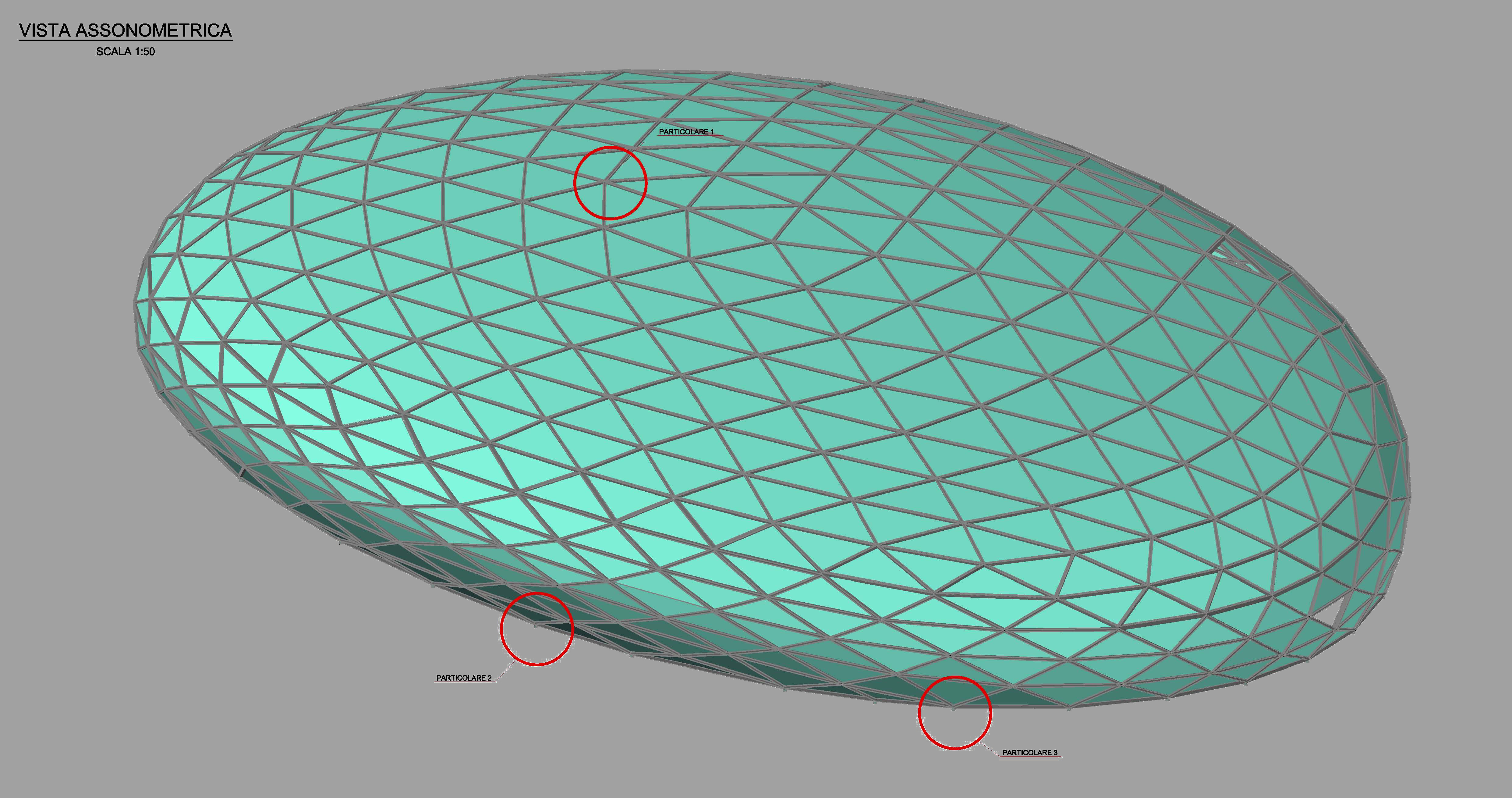Click the PARTICOLARE 1 label
The width and height of the screenshot is (1512, 798).
tap(686, 132)
